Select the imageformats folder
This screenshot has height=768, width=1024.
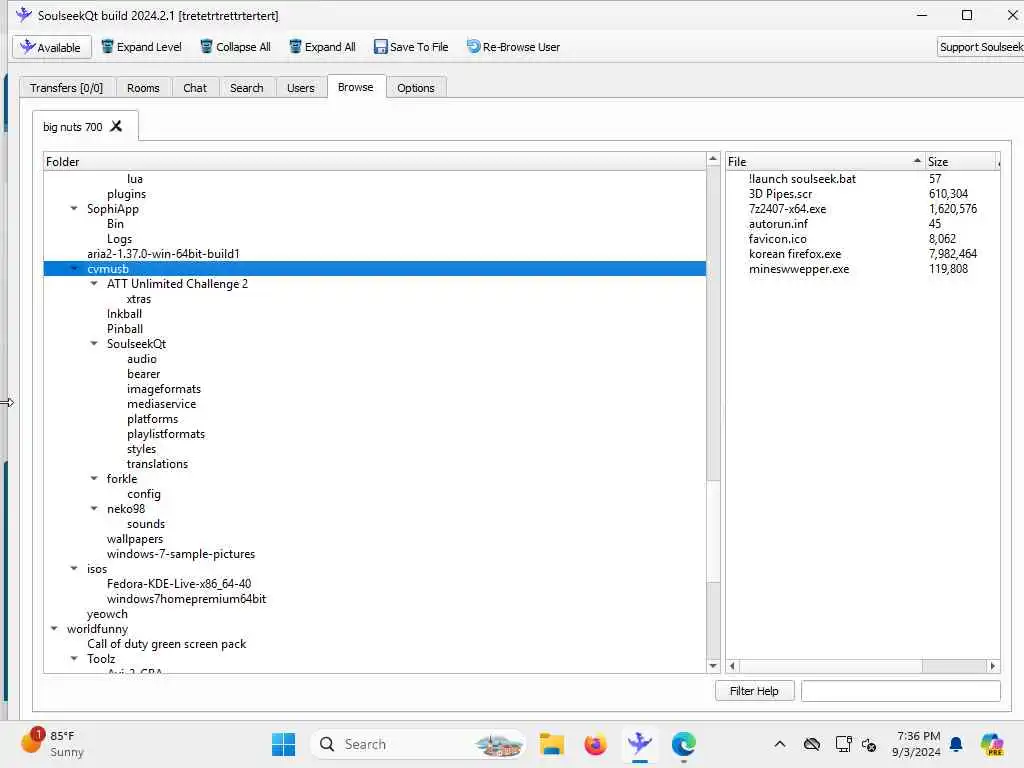tap(164, 389)
